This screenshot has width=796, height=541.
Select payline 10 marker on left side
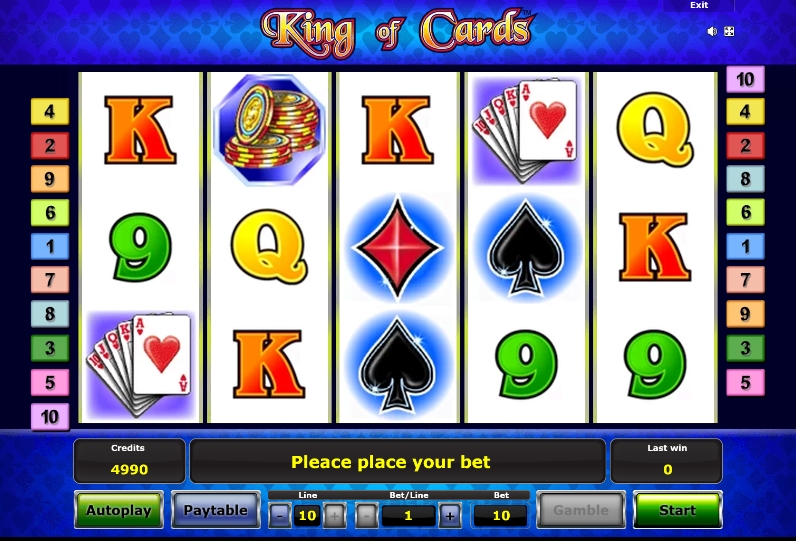click(50, 417)
